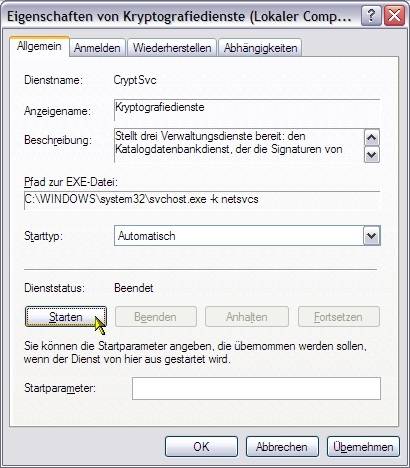Open the Wiederherstellen tab
The height and width of the screenshot is (468, 410).
[172, 48]
